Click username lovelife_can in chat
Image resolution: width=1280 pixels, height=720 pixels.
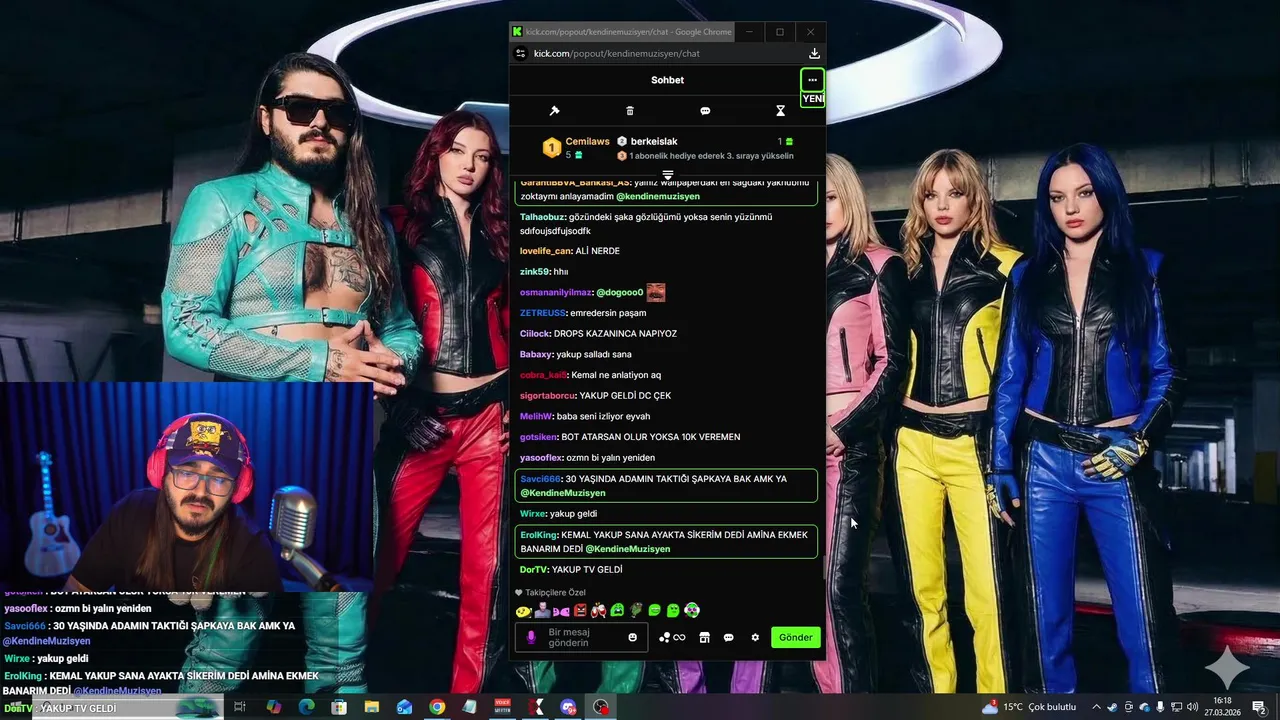[546, 251]
